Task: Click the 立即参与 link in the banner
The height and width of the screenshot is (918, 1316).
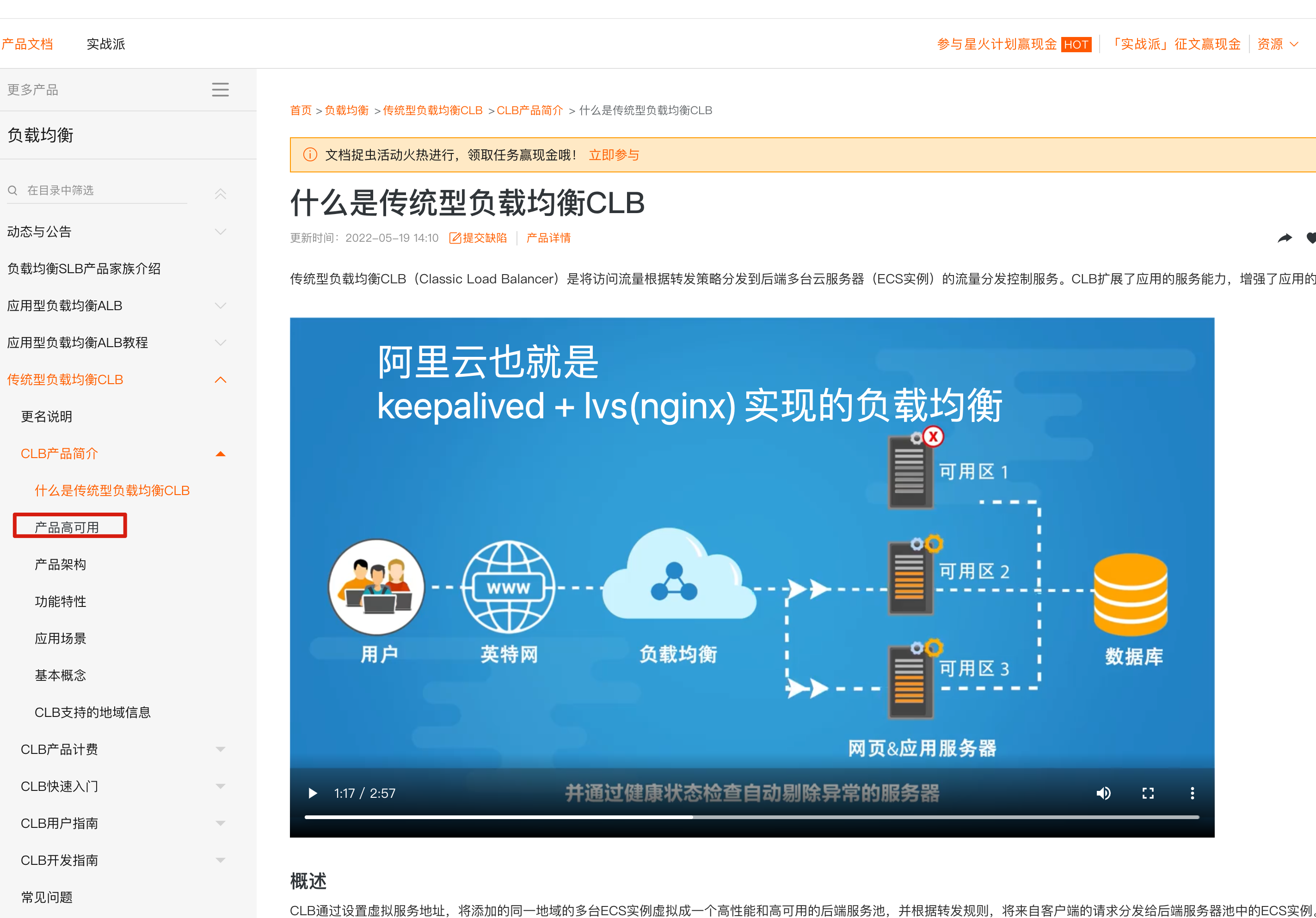Action: [x=614, y=155]
